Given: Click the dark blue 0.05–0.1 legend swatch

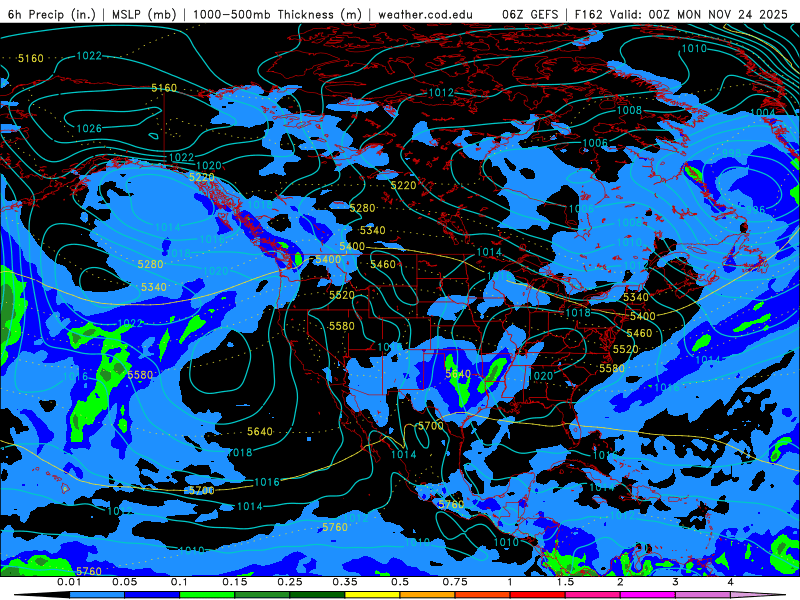Looking at the screenshot, I should [x=152, y=595].
